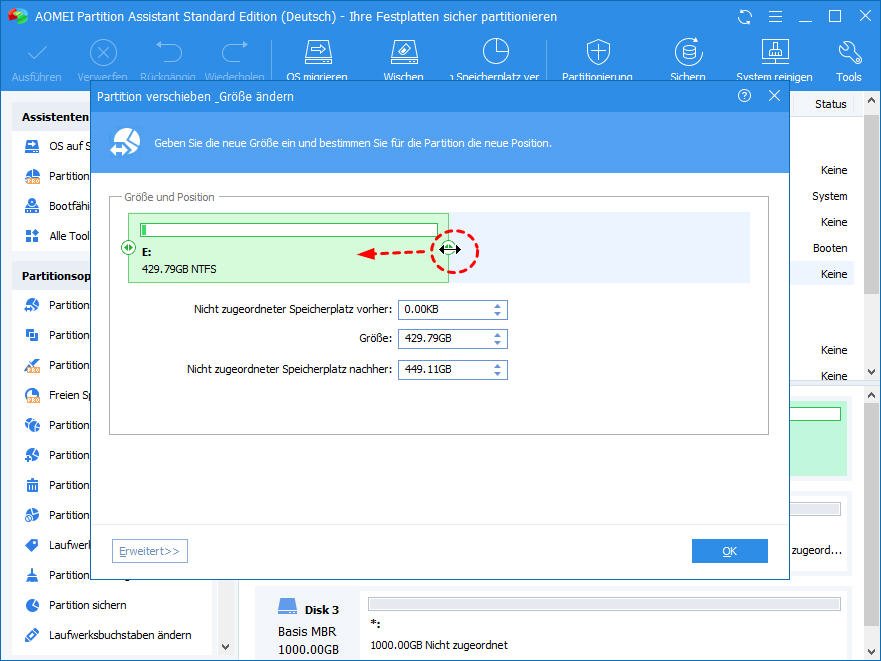881x661 pixels.
Task: Click the Verwerfen toolbar icon
Action: (x=103, y=53)
